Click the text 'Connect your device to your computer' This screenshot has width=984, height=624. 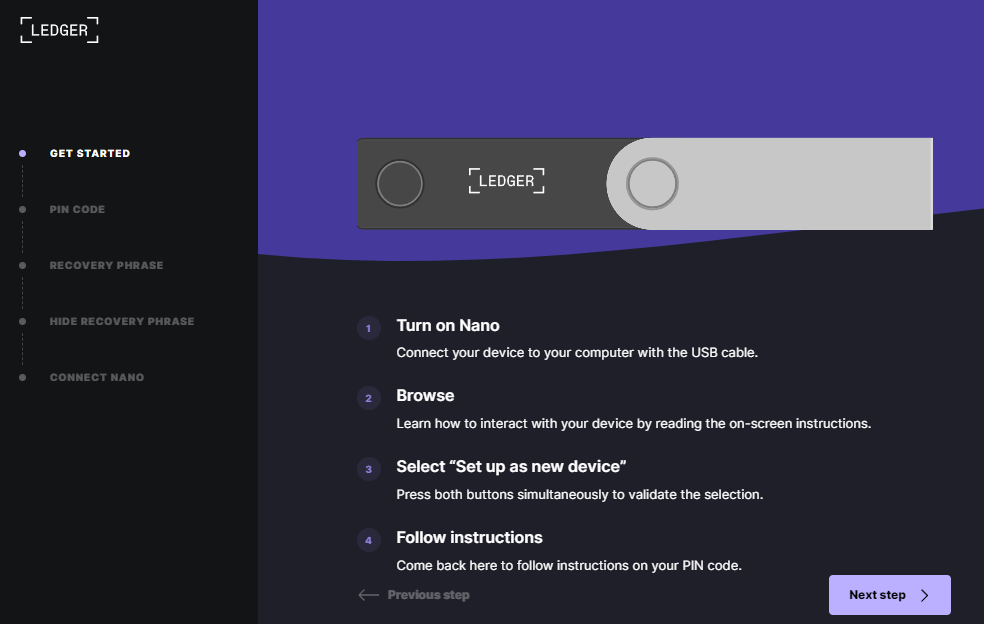(x=515, y=353)
